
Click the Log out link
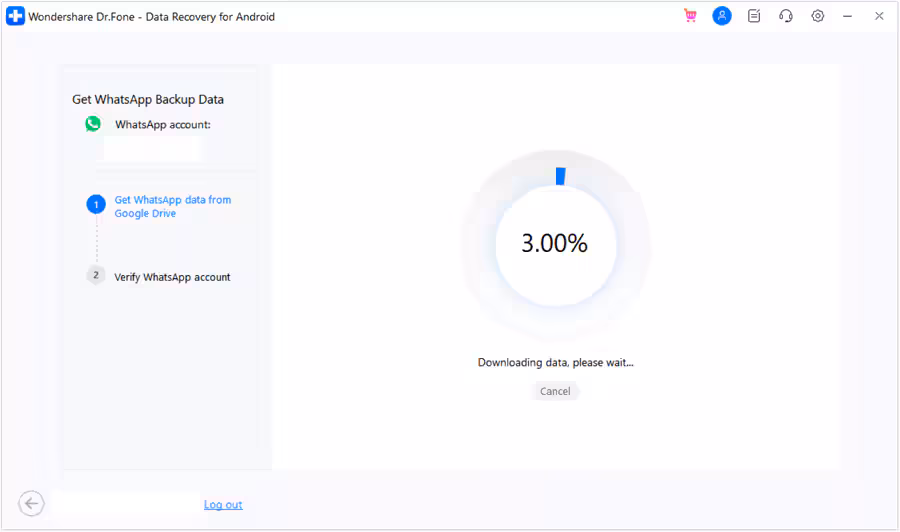tap(223, 505)
